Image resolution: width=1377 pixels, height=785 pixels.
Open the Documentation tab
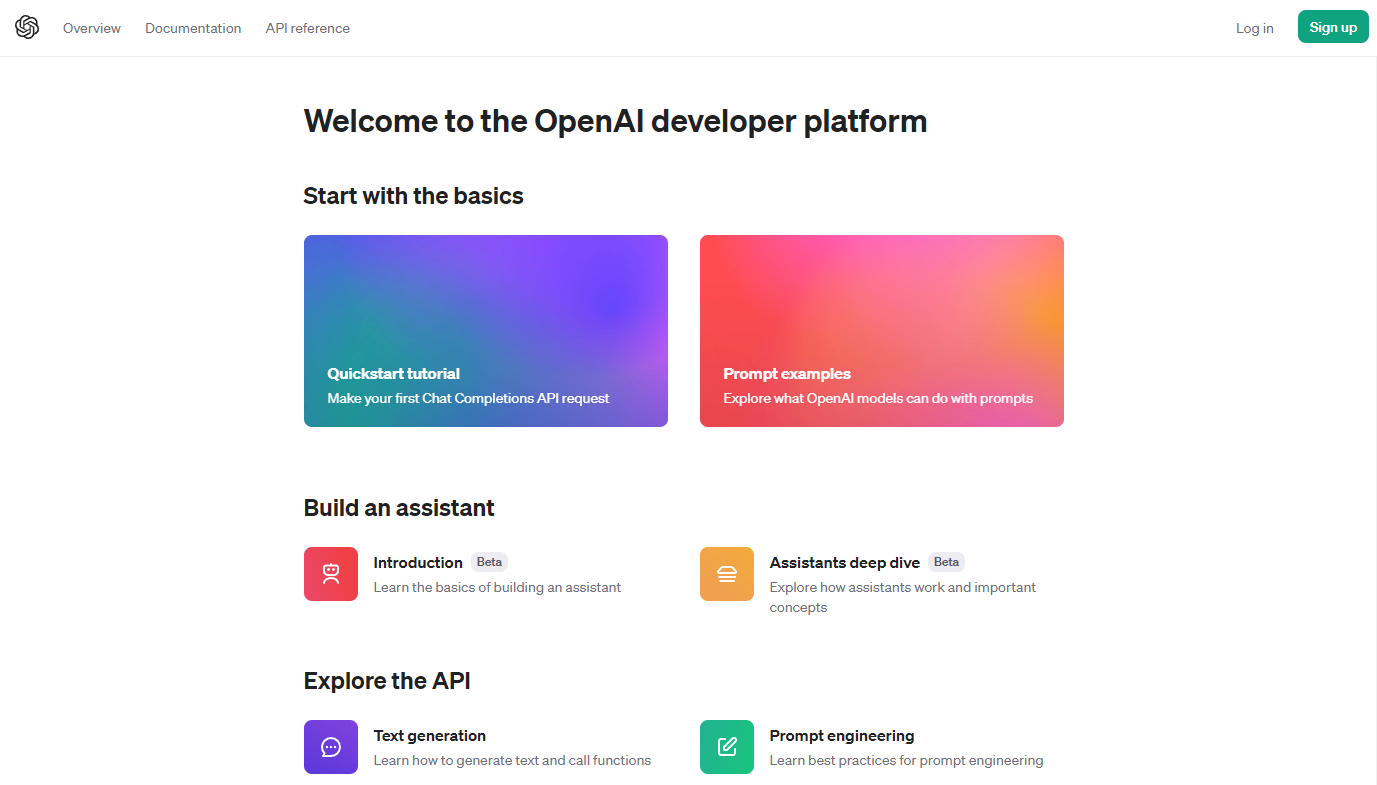coord(193,28)
